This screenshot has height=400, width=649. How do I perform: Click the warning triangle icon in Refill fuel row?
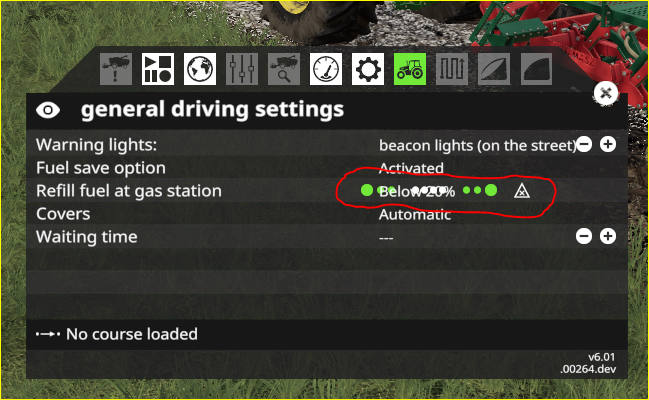522,191
